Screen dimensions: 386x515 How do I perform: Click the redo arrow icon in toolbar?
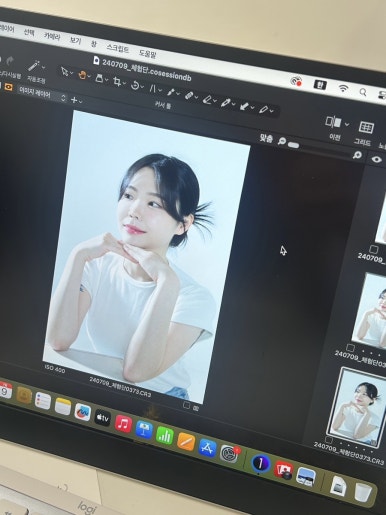[10, 61]
